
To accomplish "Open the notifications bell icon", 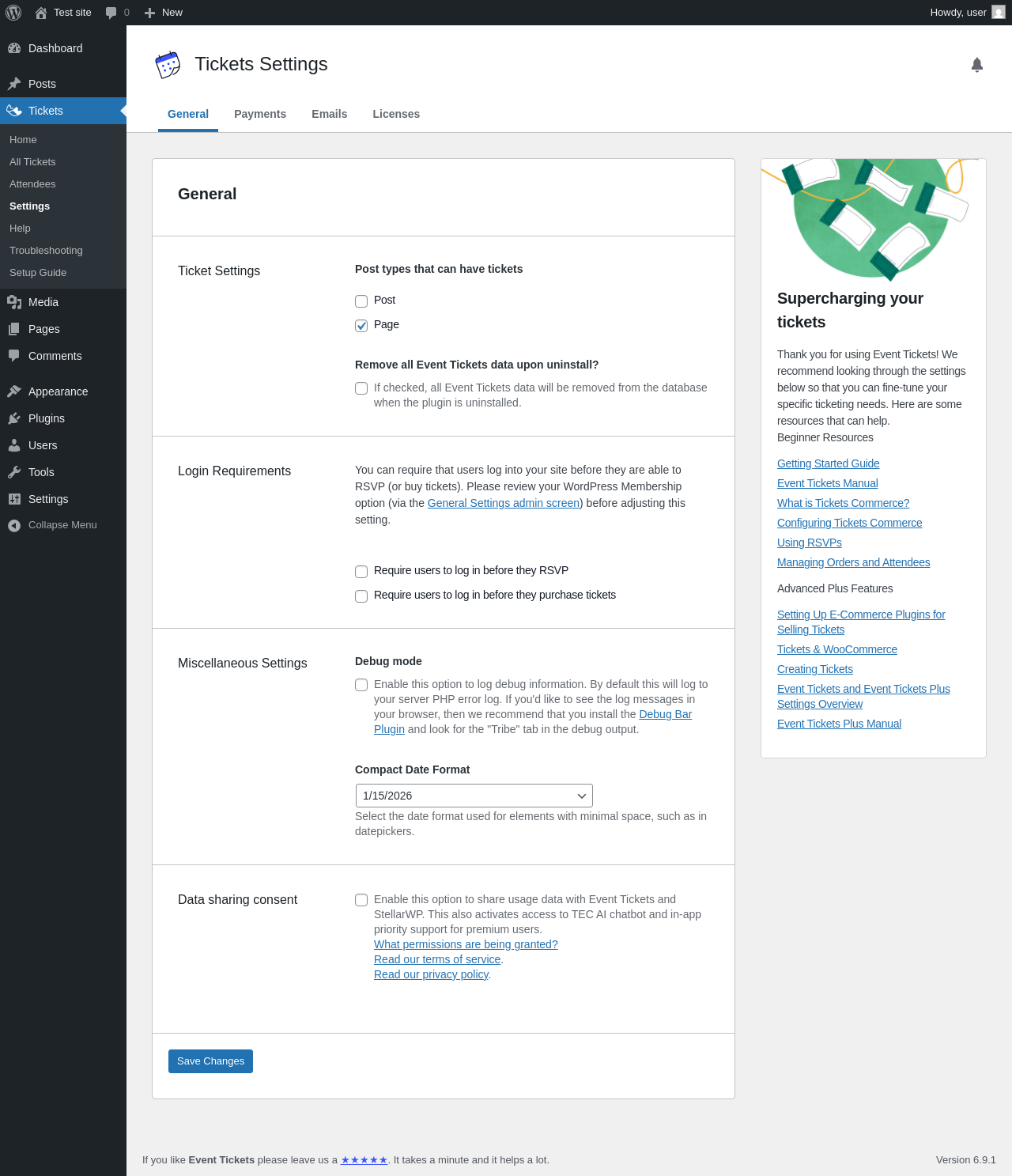I will point(977,65).
